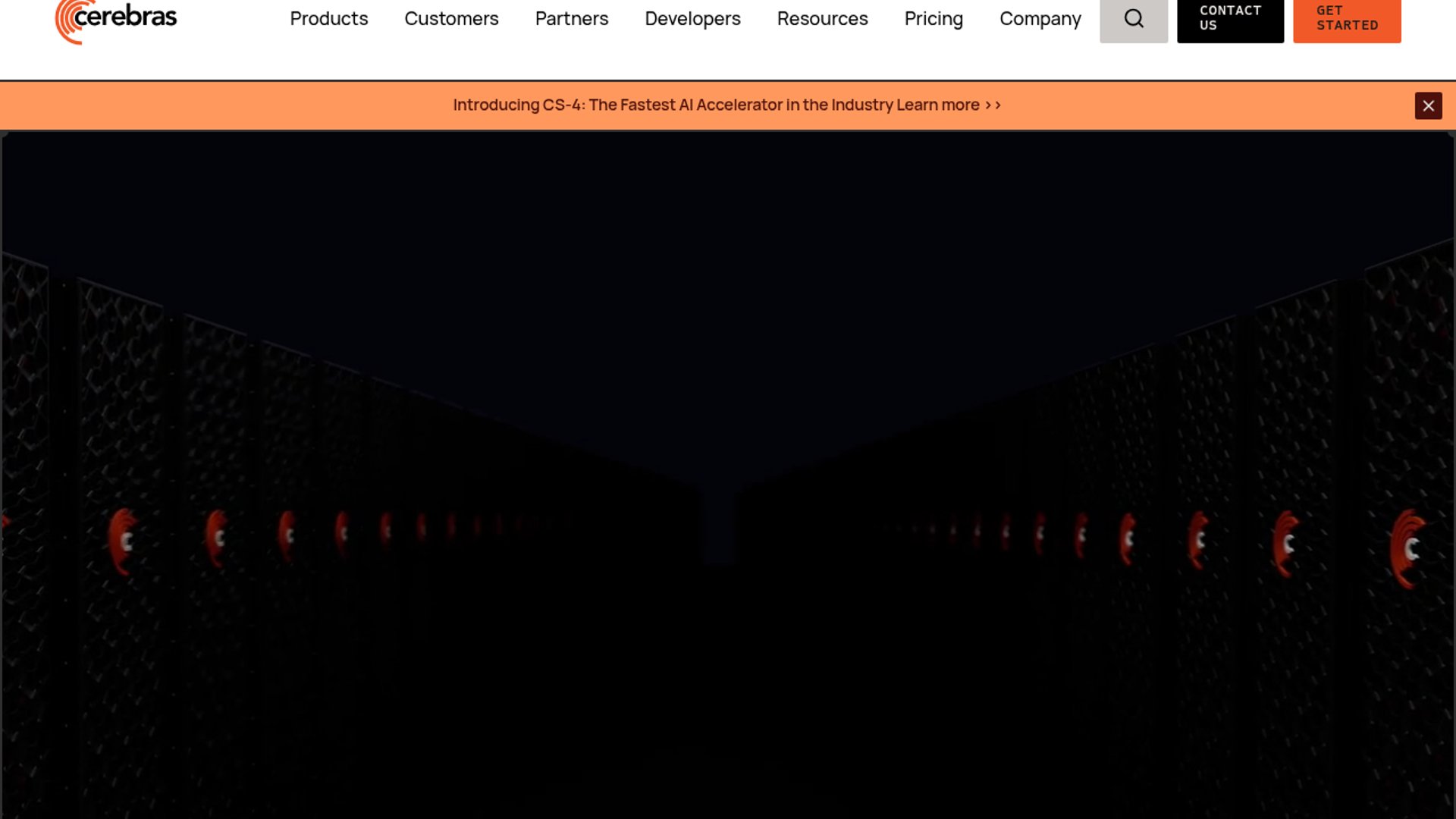Viewport: 1456px width, 819px height.
Task: Open the Partners menu
Action: pos(572,18)
